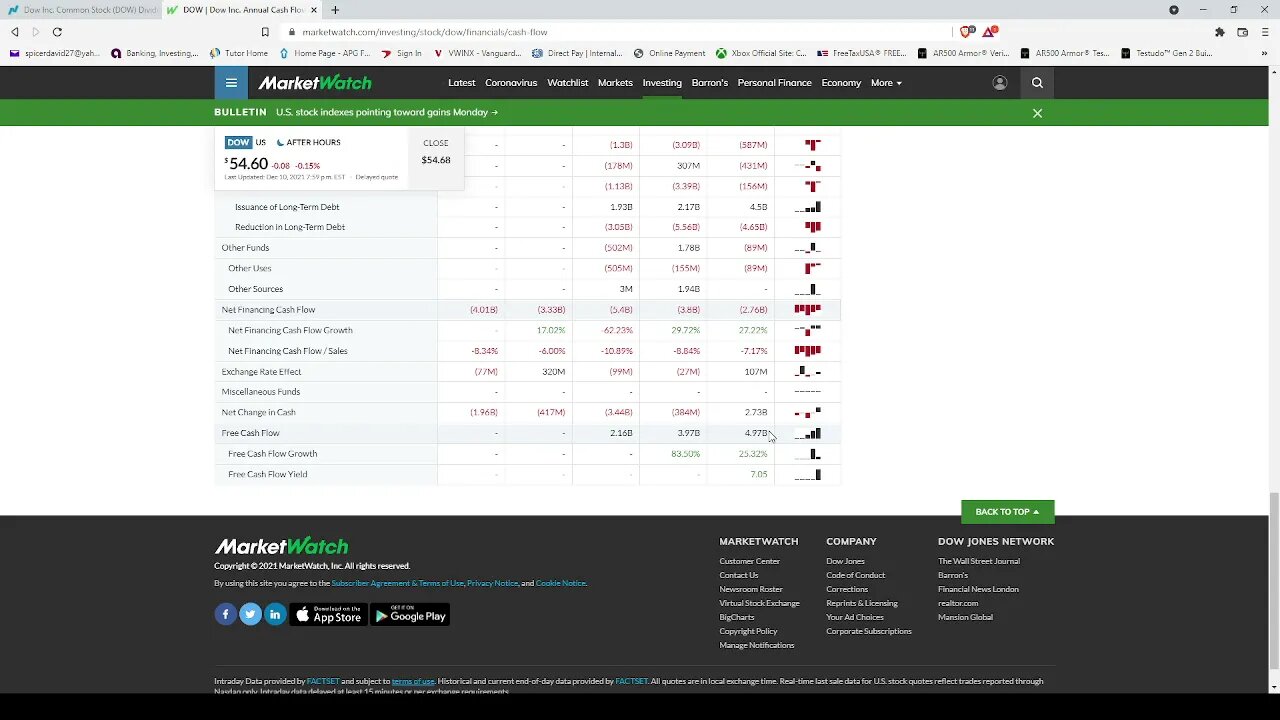Viewport: 1280px width, 720px height.
Task: Open the site search magnifier
Action: pyautogui.click(x=1037, y=83)
